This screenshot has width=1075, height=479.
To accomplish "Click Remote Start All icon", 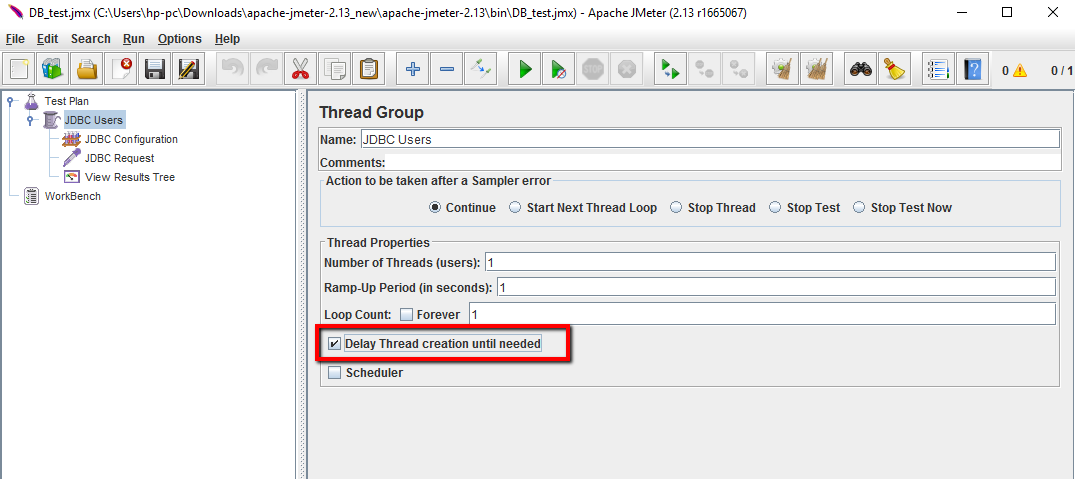I will (x=670, y=69).
